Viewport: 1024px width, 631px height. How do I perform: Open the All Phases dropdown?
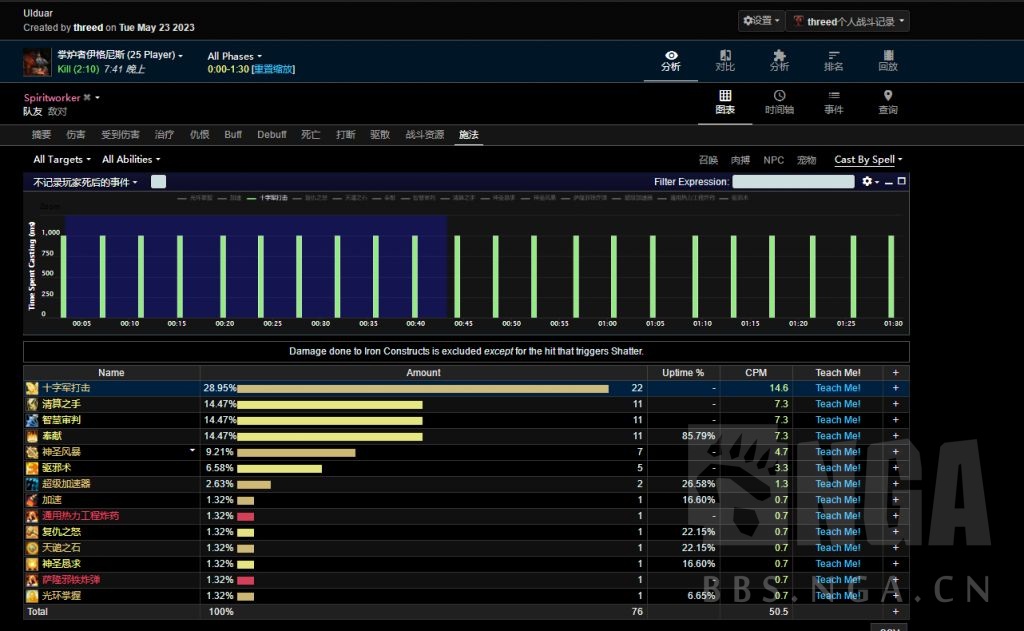coord(234,56)
